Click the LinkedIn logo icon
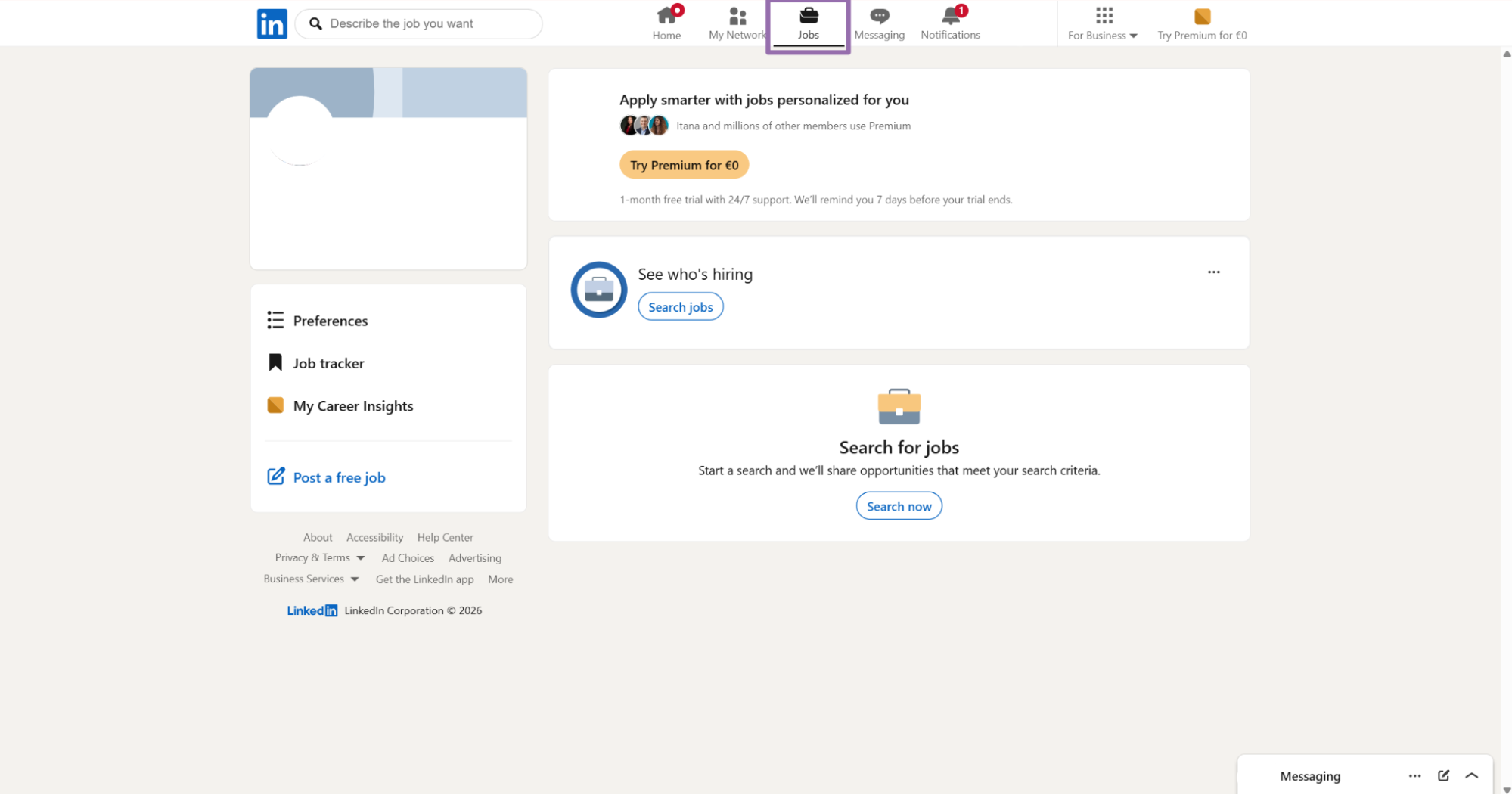 tap(272, 24)
